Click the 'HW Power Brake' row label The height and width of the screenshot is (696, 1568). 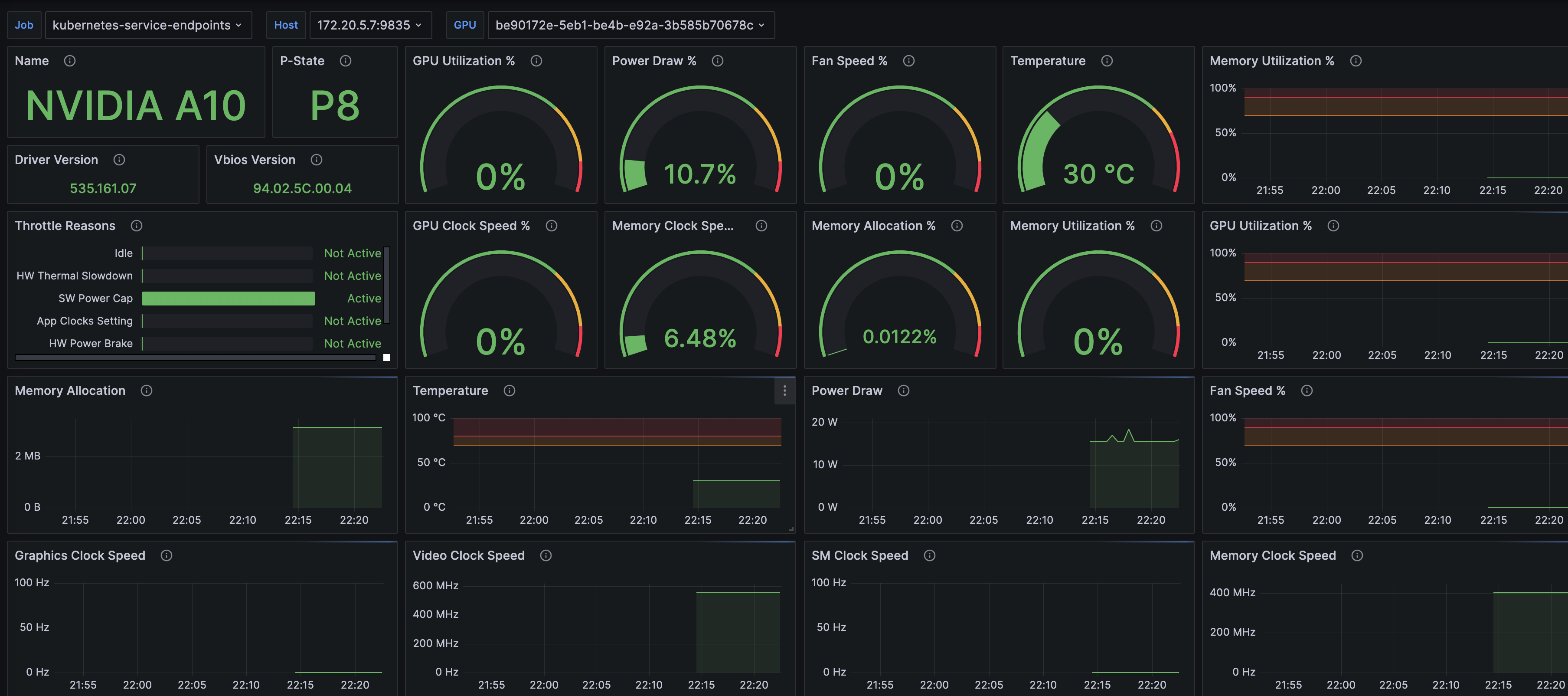coord(91,343)
